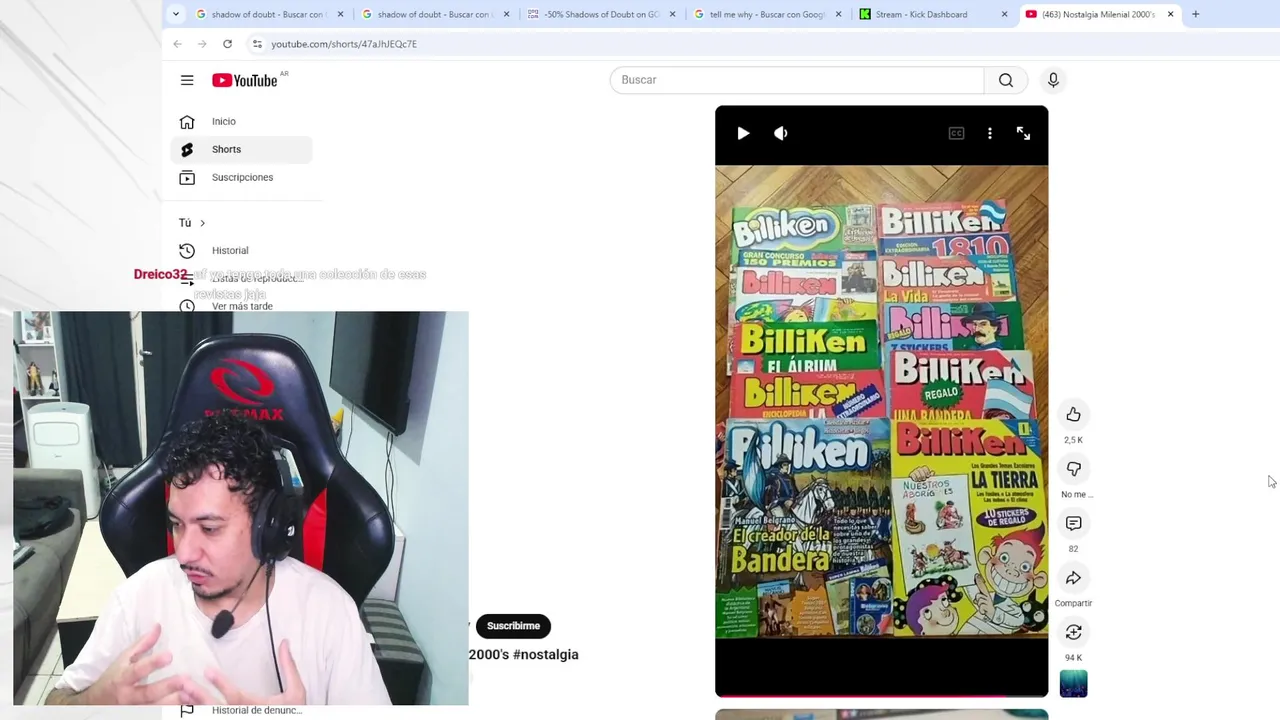Open the YouTube hamburger guide menu
1280x720 pixels.
(187, 80)
